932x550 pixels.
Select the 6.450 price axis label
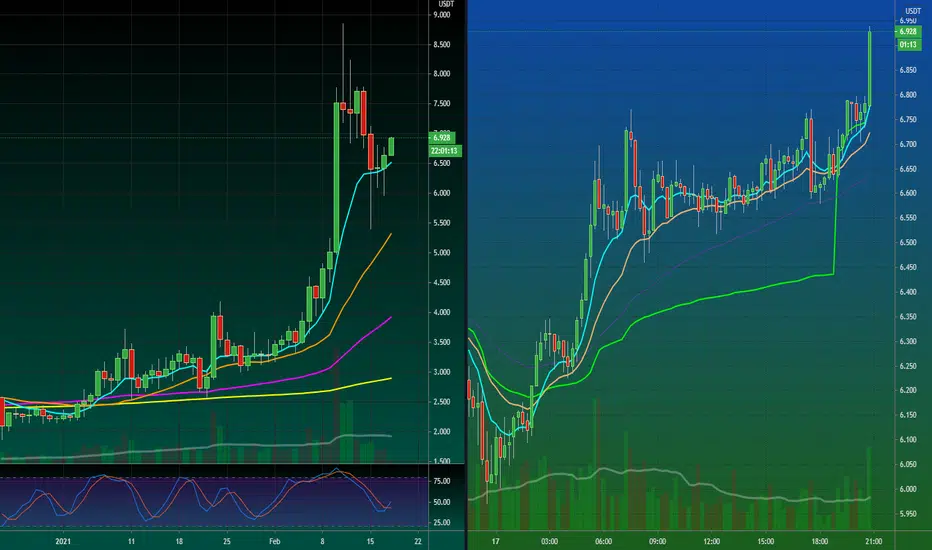[908, 268]
